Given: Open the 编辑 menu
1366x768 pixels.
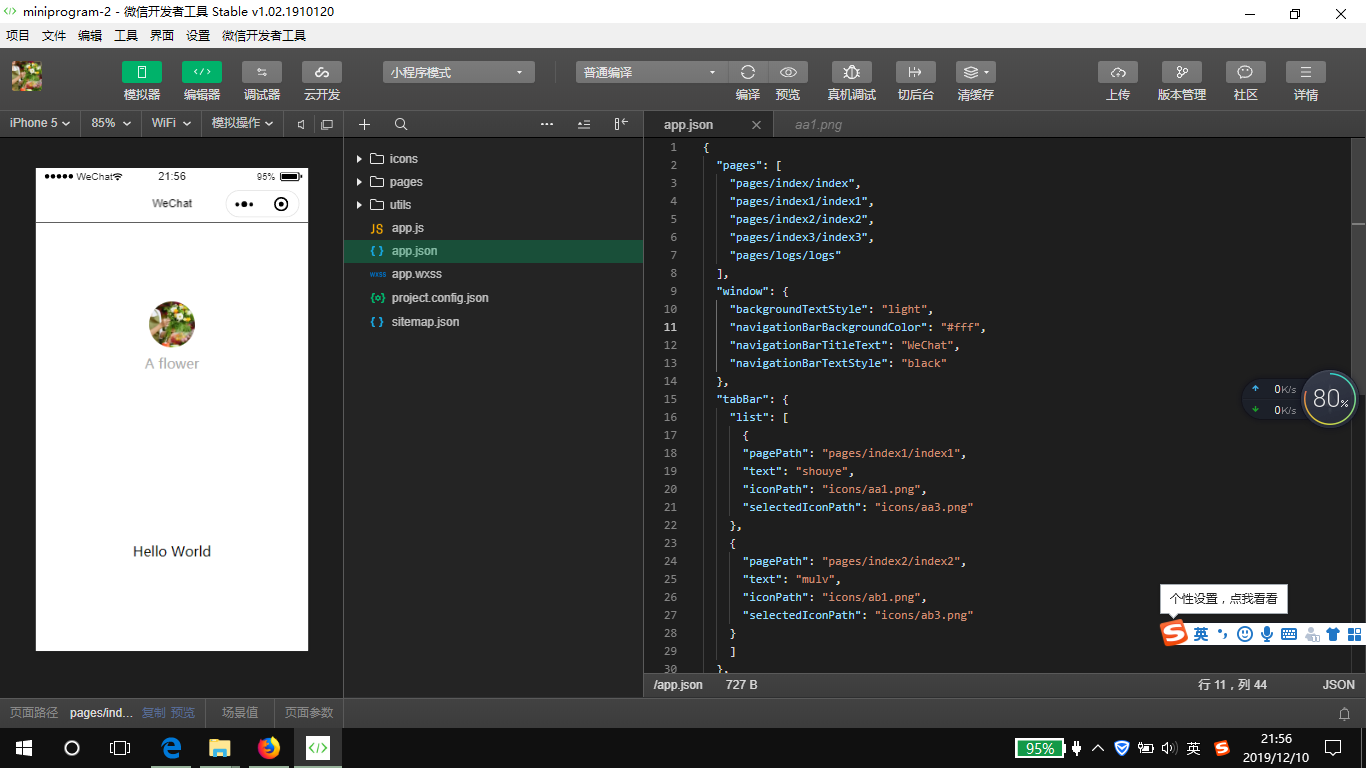Looking at the screenshot, I should 90,35.
